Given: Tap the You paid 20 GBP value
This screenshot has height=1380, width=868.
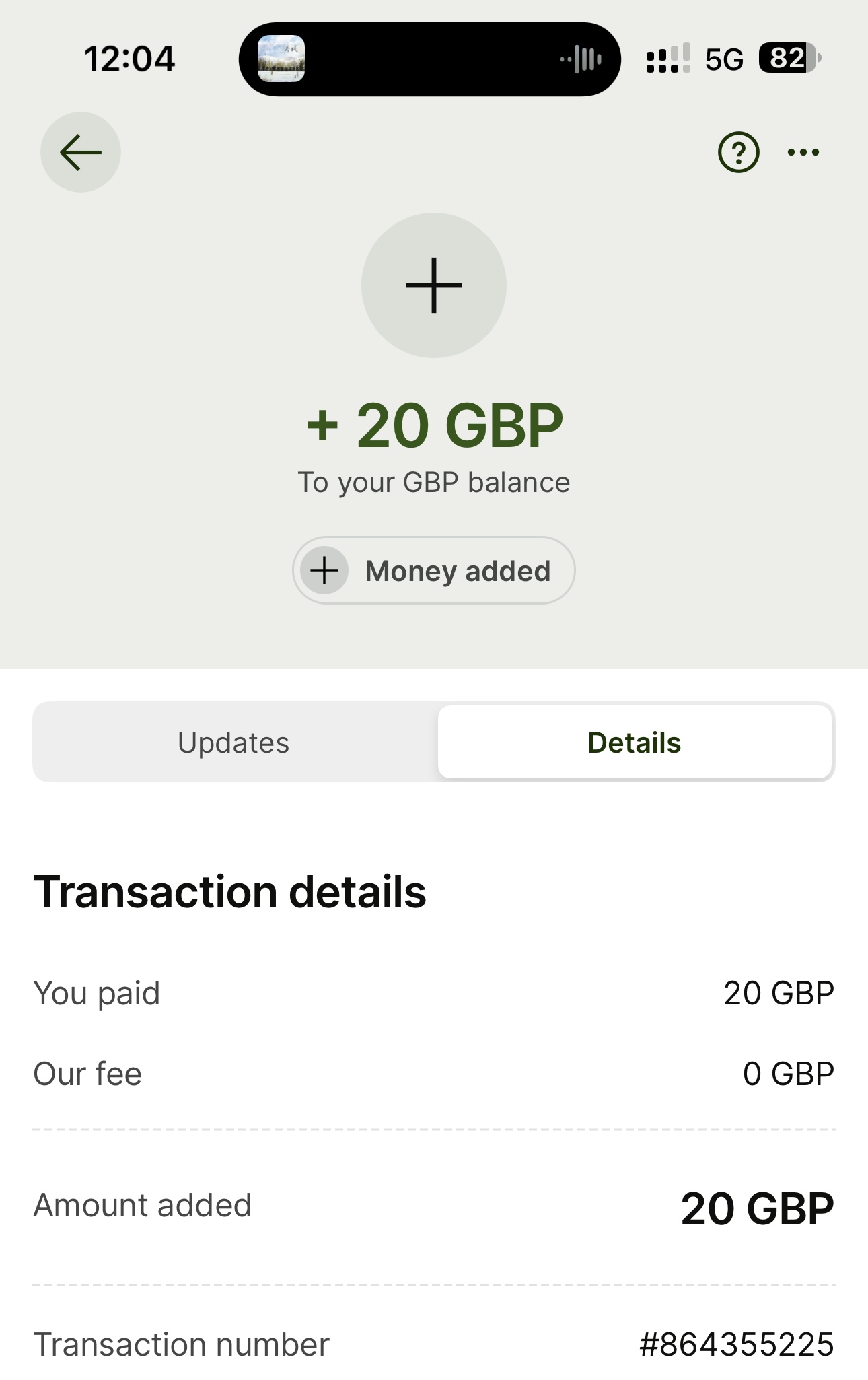Looking at the screenshot, I should [779, 993].
